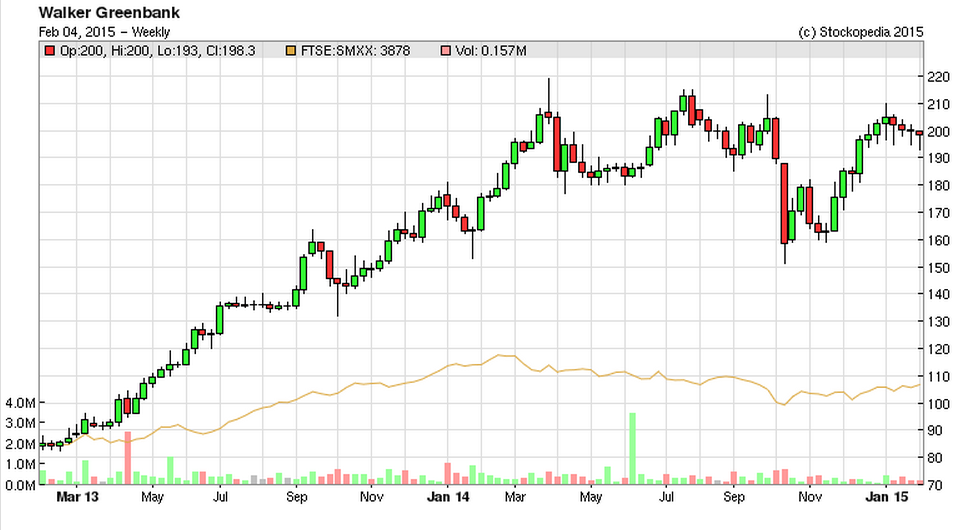
Task: Click the 'FTSE:SMXX: 3878' legend label
Action: [355, 51]
